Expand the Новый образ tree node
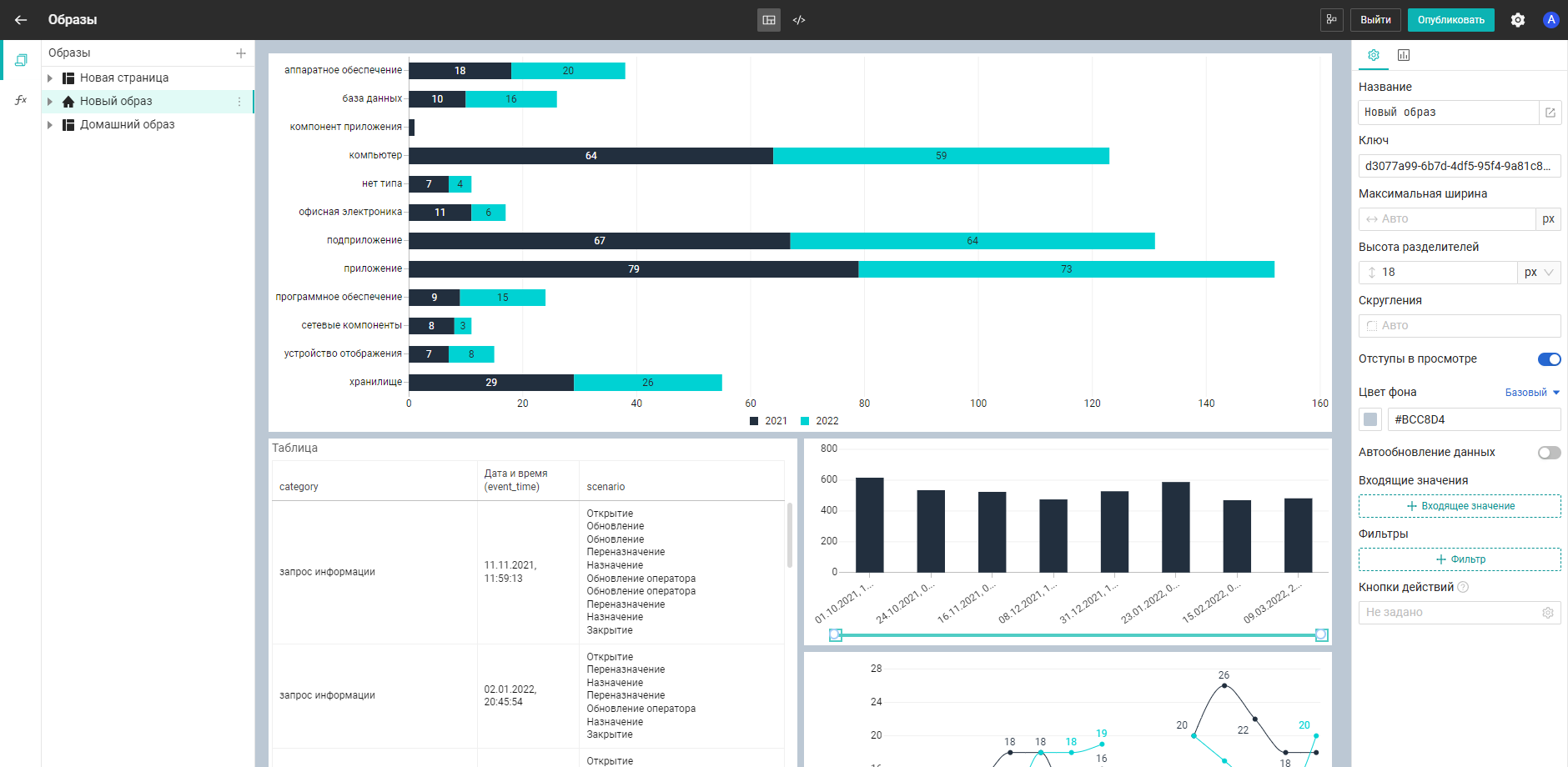This screenshot has width=1568, height=767. [x=50, y=102]
